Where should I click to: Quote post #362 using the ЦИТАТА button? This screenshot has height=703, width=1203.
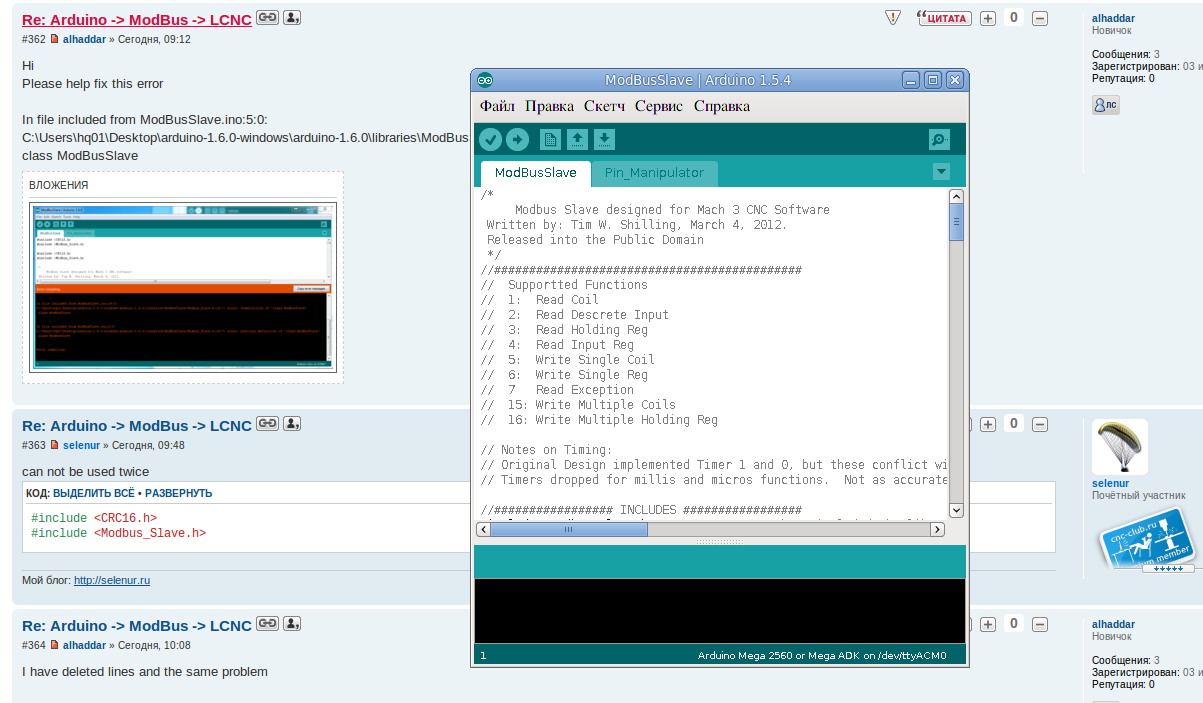click(x=945, y=18)
